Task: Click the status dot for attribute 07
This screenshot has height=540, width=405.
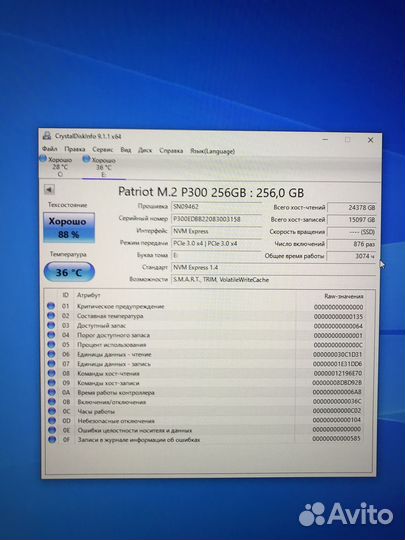Action: click(x=51, y=363)
